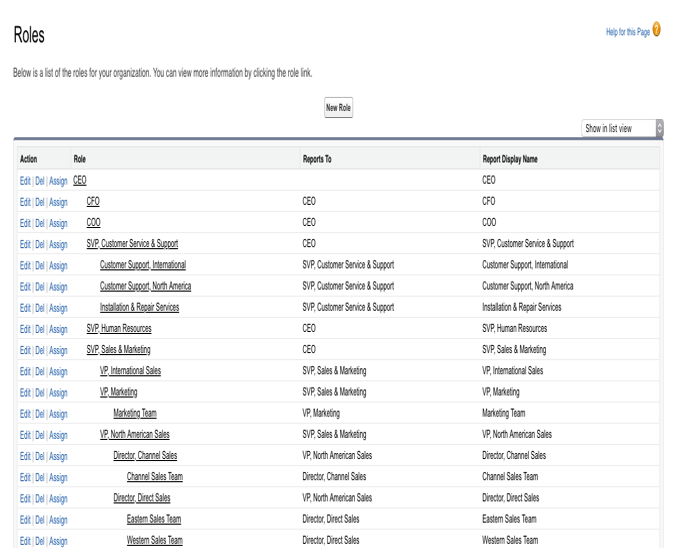673x558 pixels.
Task: Delete the VP, Marketing role
Action: (39, 393)
